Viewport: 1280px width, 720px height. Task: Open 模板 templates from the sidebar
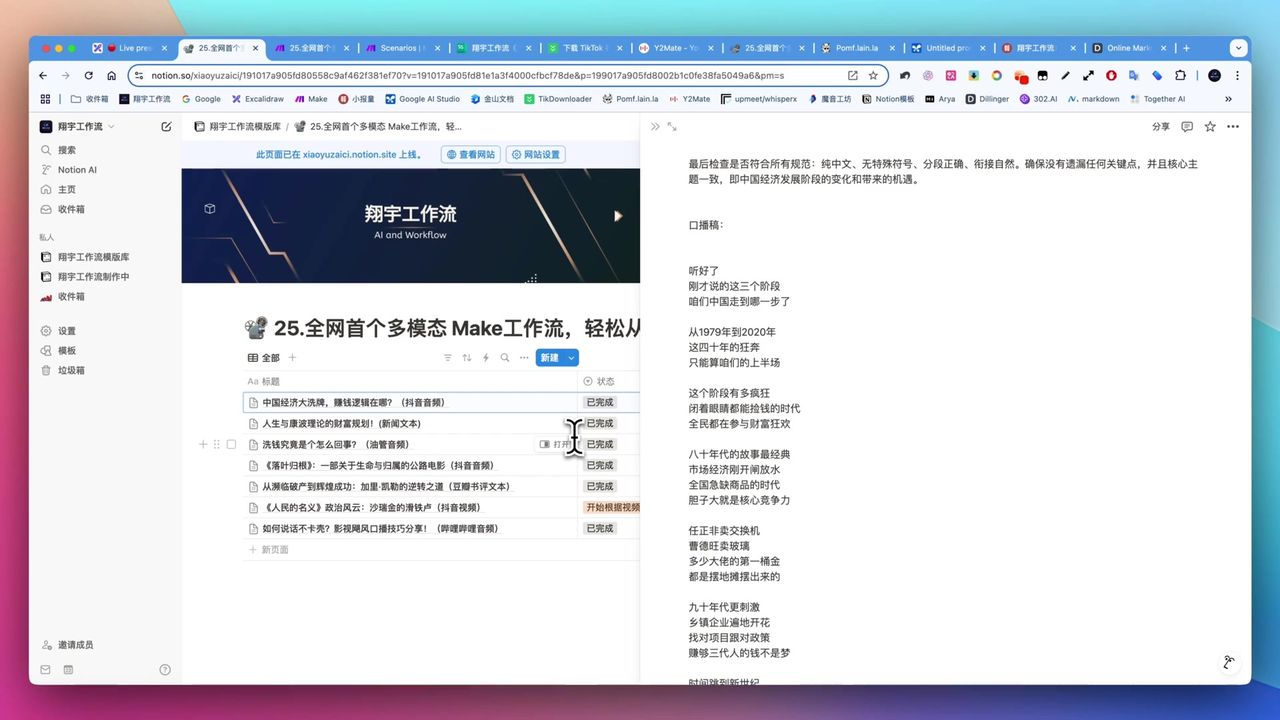point(66,350)
